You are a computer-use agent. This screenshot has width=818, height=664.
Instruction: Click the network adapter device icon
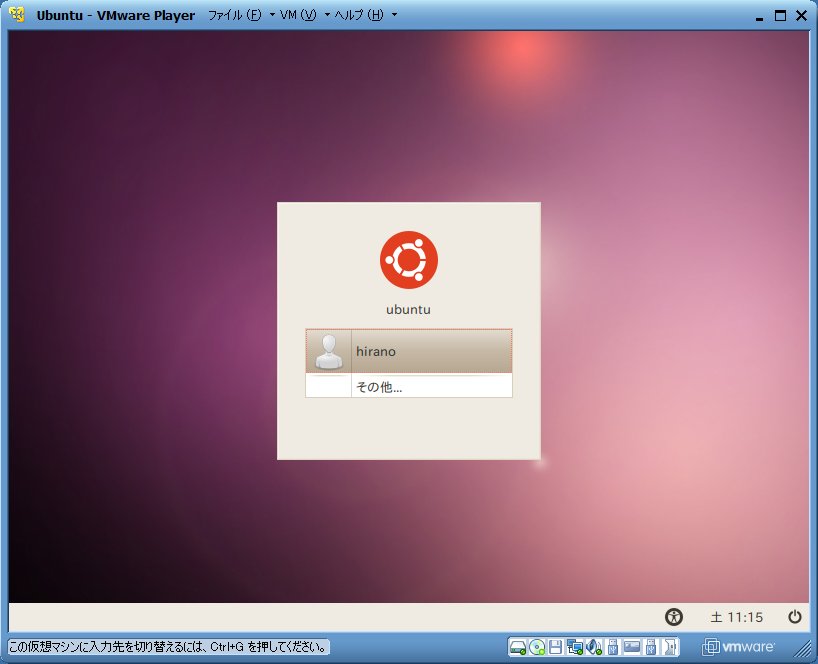click(x=575, y=647)
